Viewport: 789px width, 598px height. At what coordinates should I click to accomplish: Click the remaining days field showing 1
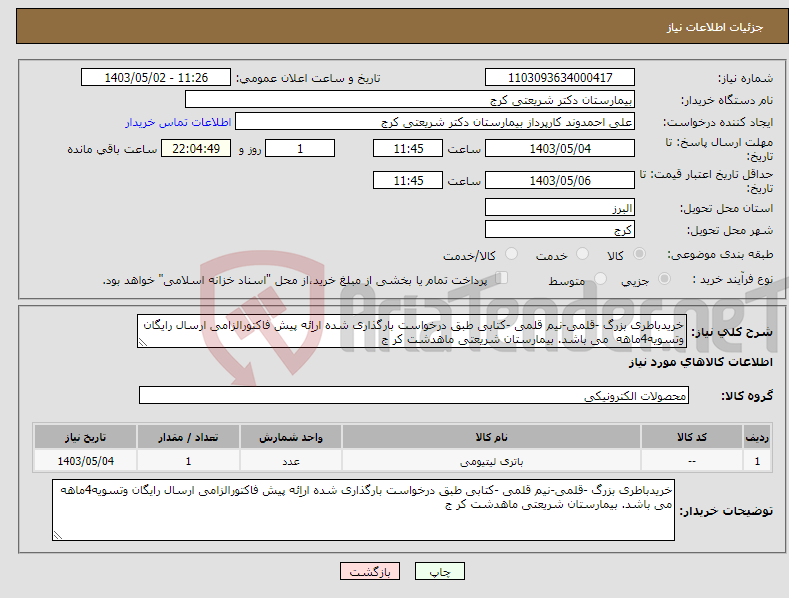tap(300, 148)
